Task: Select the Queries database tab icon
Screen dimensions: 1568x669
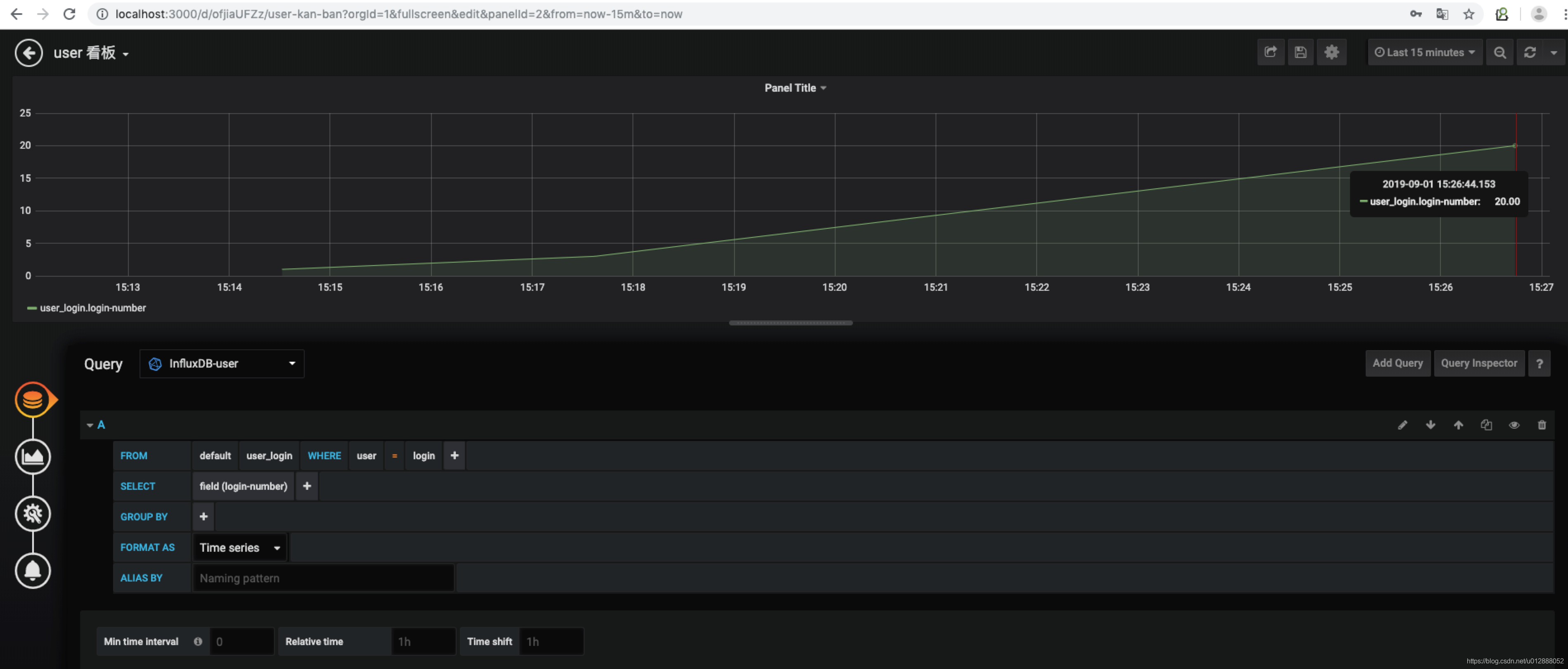Action: pos(33,399)
